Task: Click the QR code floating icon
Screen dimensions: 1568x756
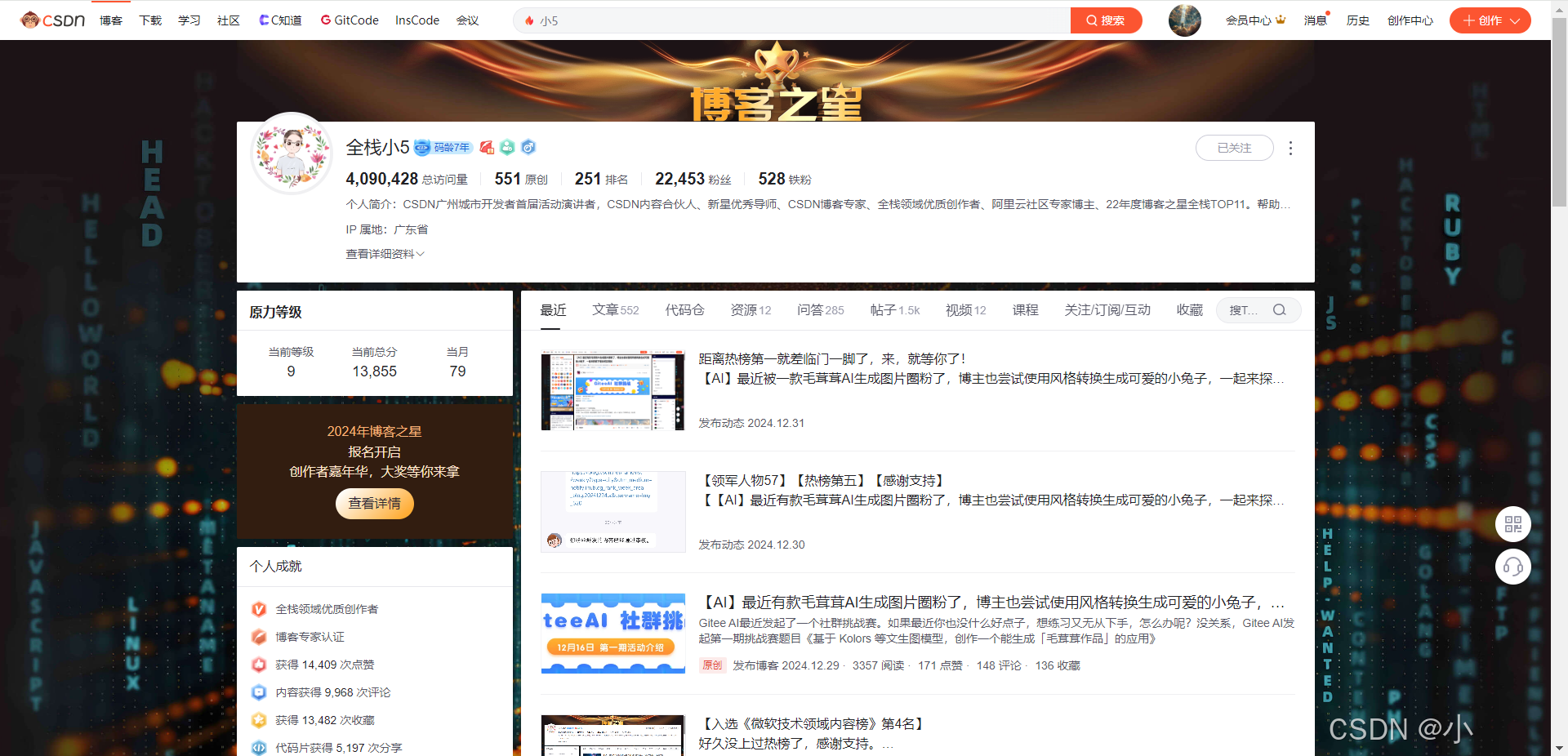Action: (1513, 524)
